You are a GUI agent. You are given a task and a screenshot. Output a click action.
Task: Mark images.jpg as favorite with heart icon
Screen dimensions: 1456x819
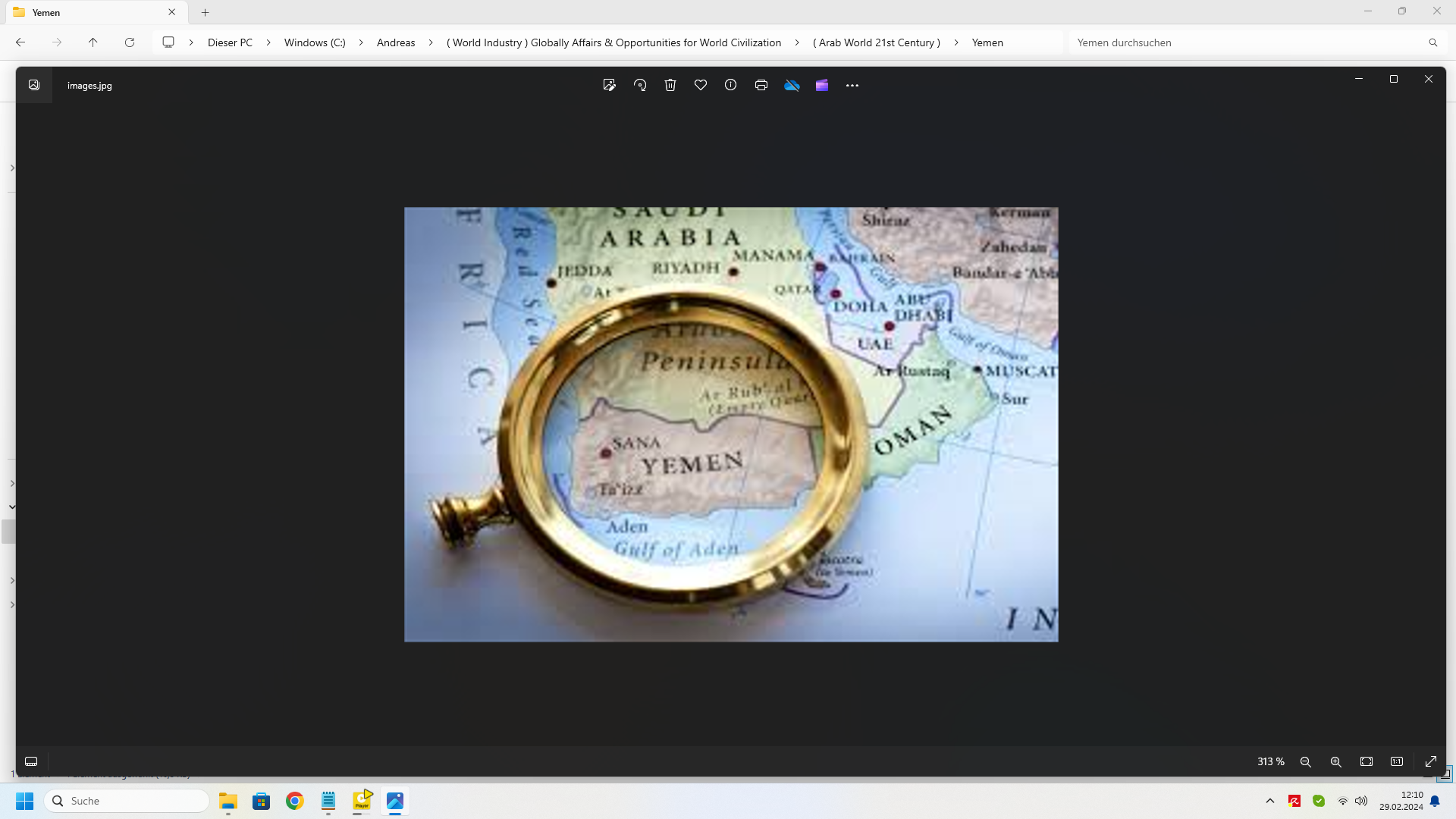coord(701,85)
